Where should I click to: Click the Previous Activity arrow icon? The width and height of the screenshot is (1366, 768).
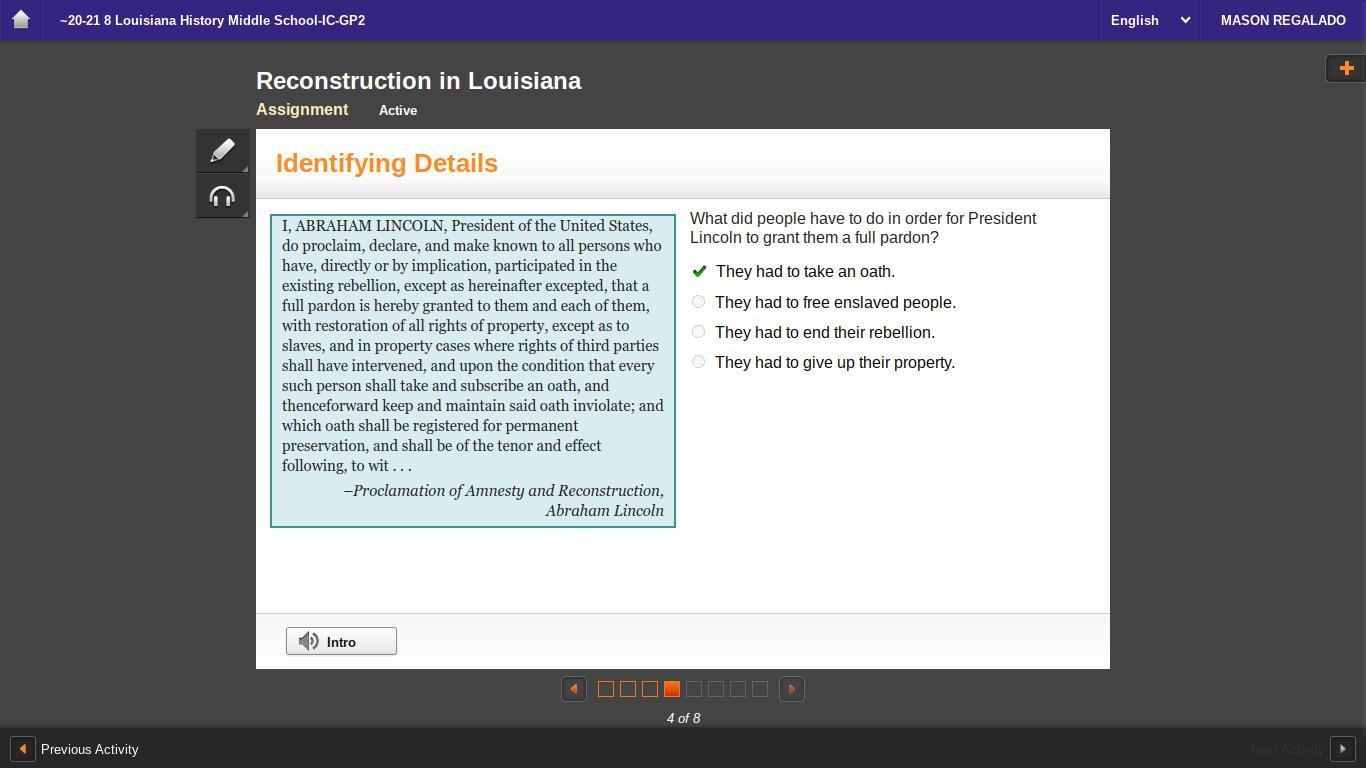coord(22,749)
